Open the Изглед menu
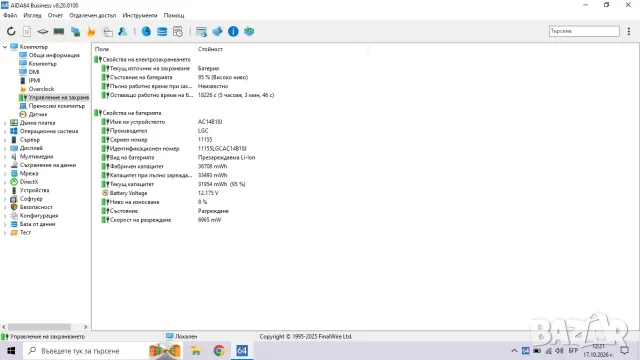The height and width of the screenshot is (360, 640). pyautogui.click(x=32, y=16)
